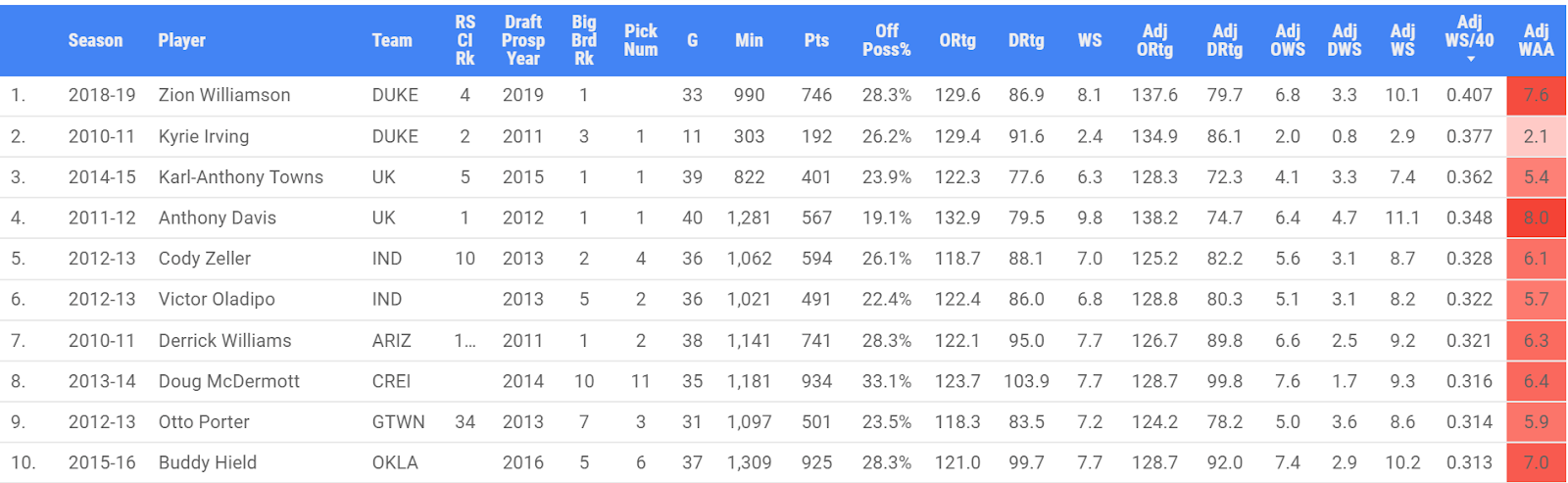
Task: Sort by Big Brd Rk header
Action: [x=584, y=40]
